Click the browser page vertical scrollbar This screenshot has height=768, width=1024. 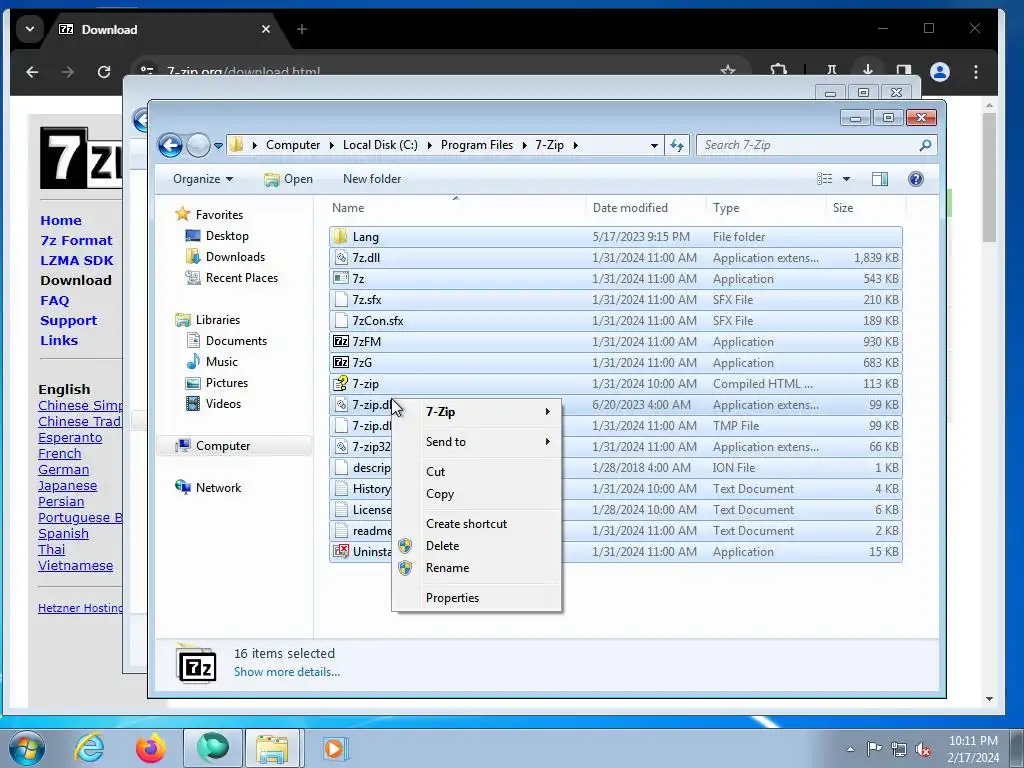(x=989, y=176)
